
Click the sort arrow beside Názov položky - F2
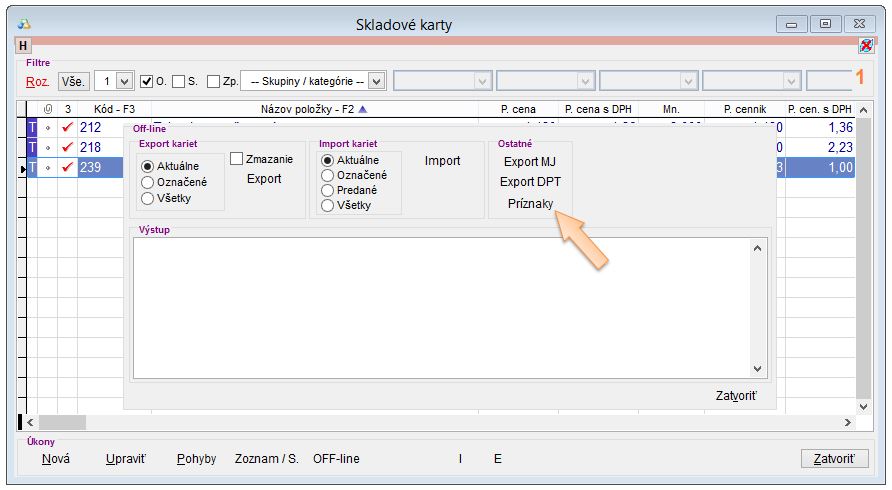pyautogui.click(x=363, y=108)
